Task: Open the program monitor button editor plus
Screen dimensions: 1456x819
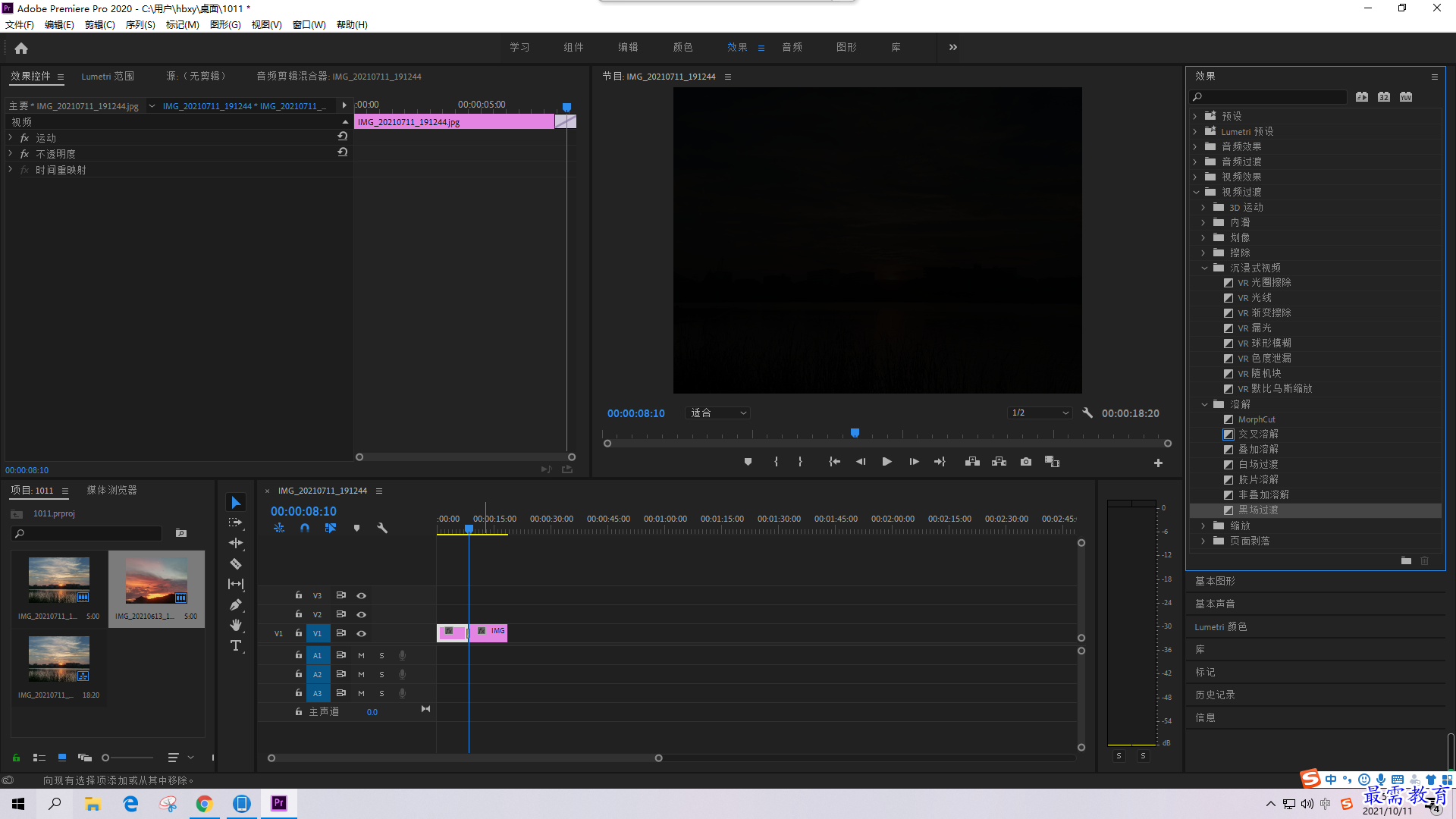Action: (x=1158, y=463)
